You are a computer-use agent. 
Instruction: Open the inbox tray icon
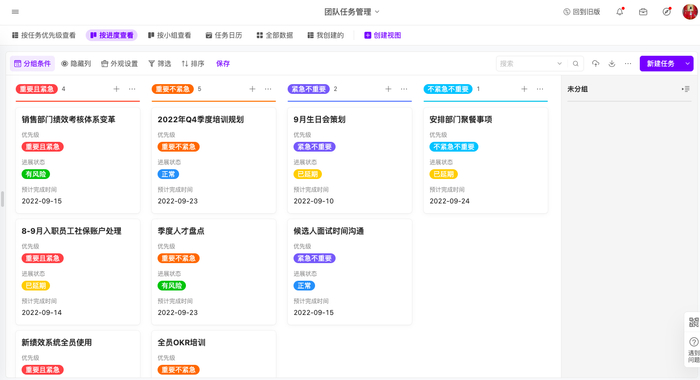click(643, 12)
